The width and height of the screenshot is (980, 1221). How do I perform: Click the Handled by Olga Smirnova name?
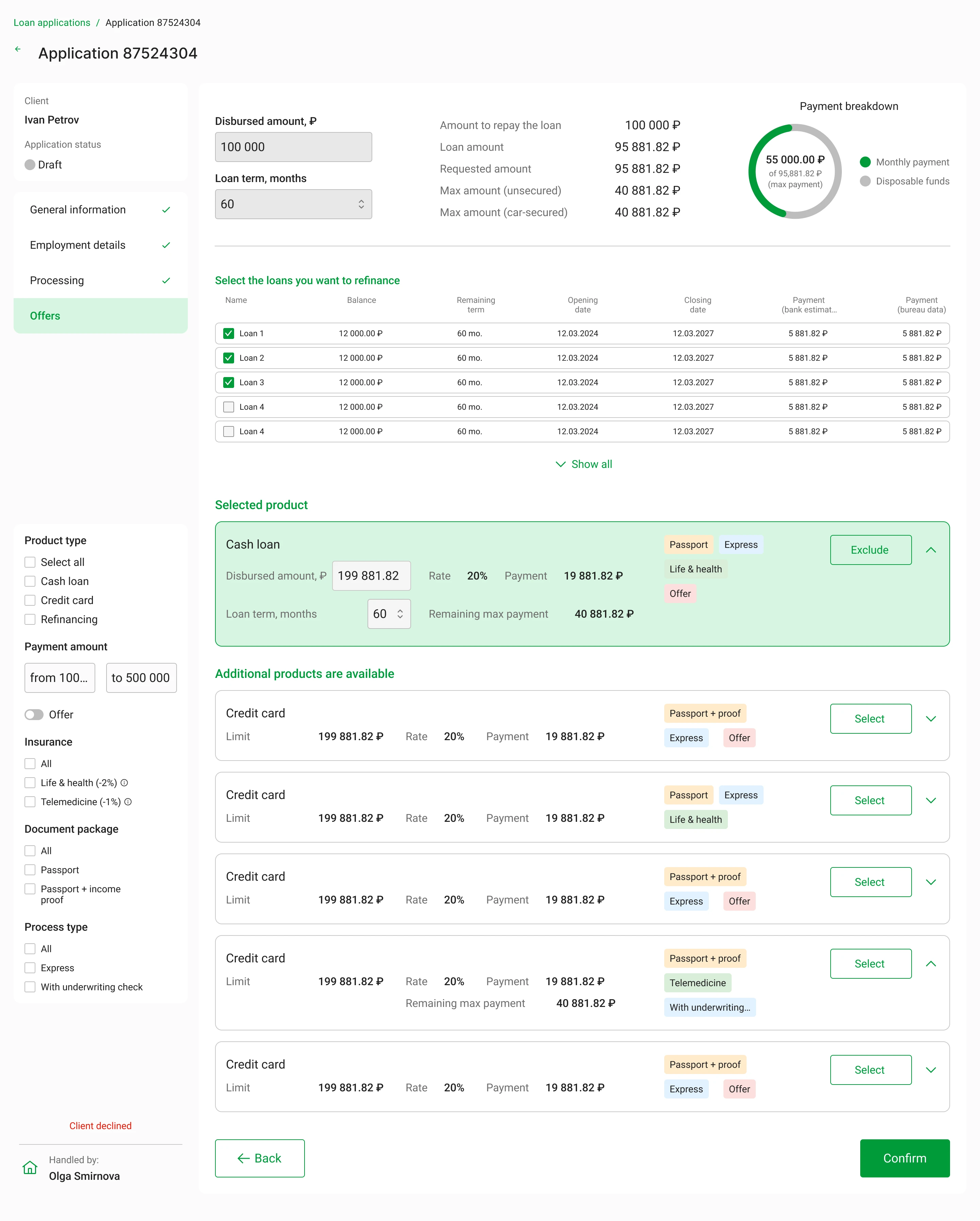(84, 1176)
